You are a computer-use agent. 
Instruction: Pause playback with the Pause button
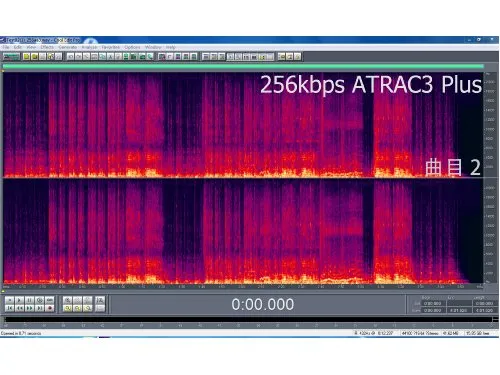click(x=29, y=300)
